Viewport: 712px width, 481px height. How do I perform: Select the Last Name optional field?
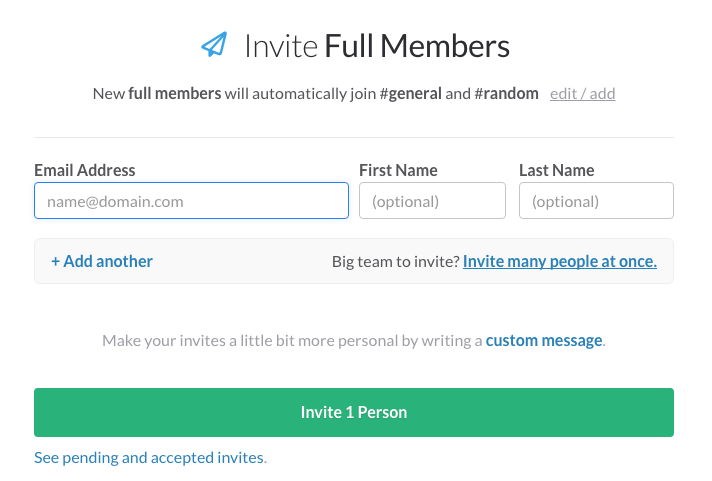pyautogui.click(x=596, y=201)
